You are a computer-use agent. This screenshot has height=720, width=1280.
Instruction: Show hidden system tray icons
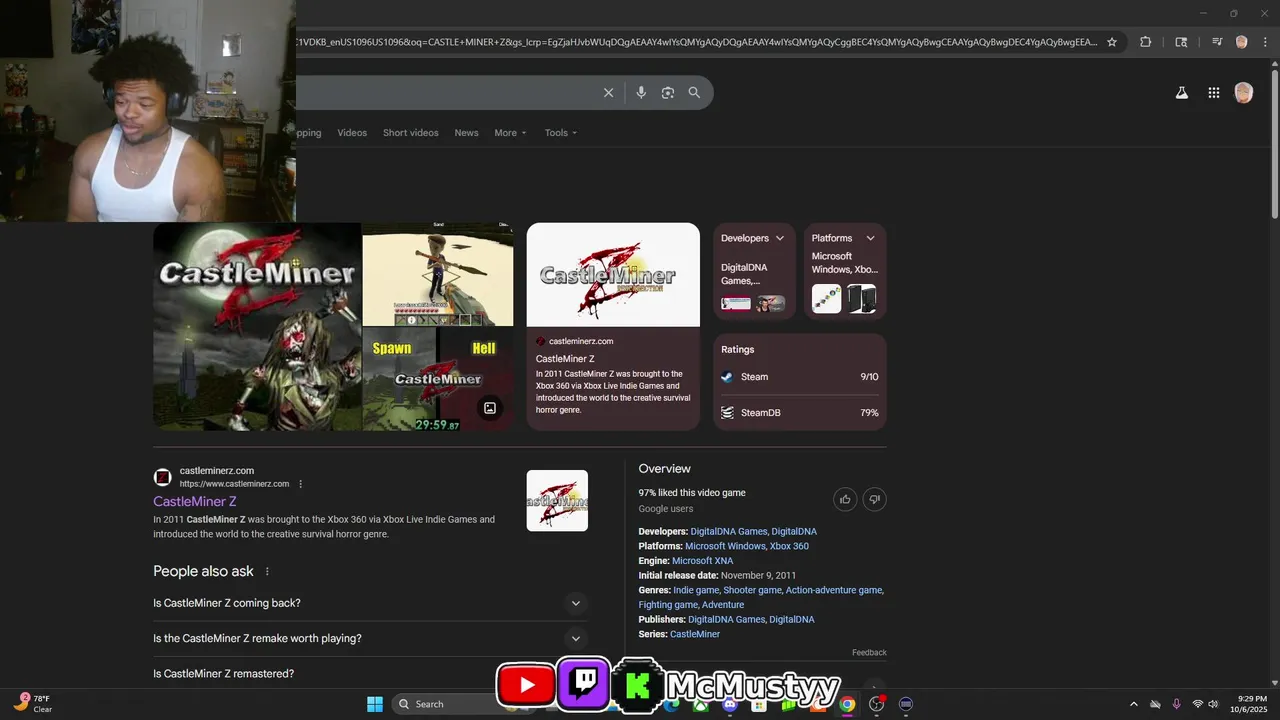coord(1133,704)
